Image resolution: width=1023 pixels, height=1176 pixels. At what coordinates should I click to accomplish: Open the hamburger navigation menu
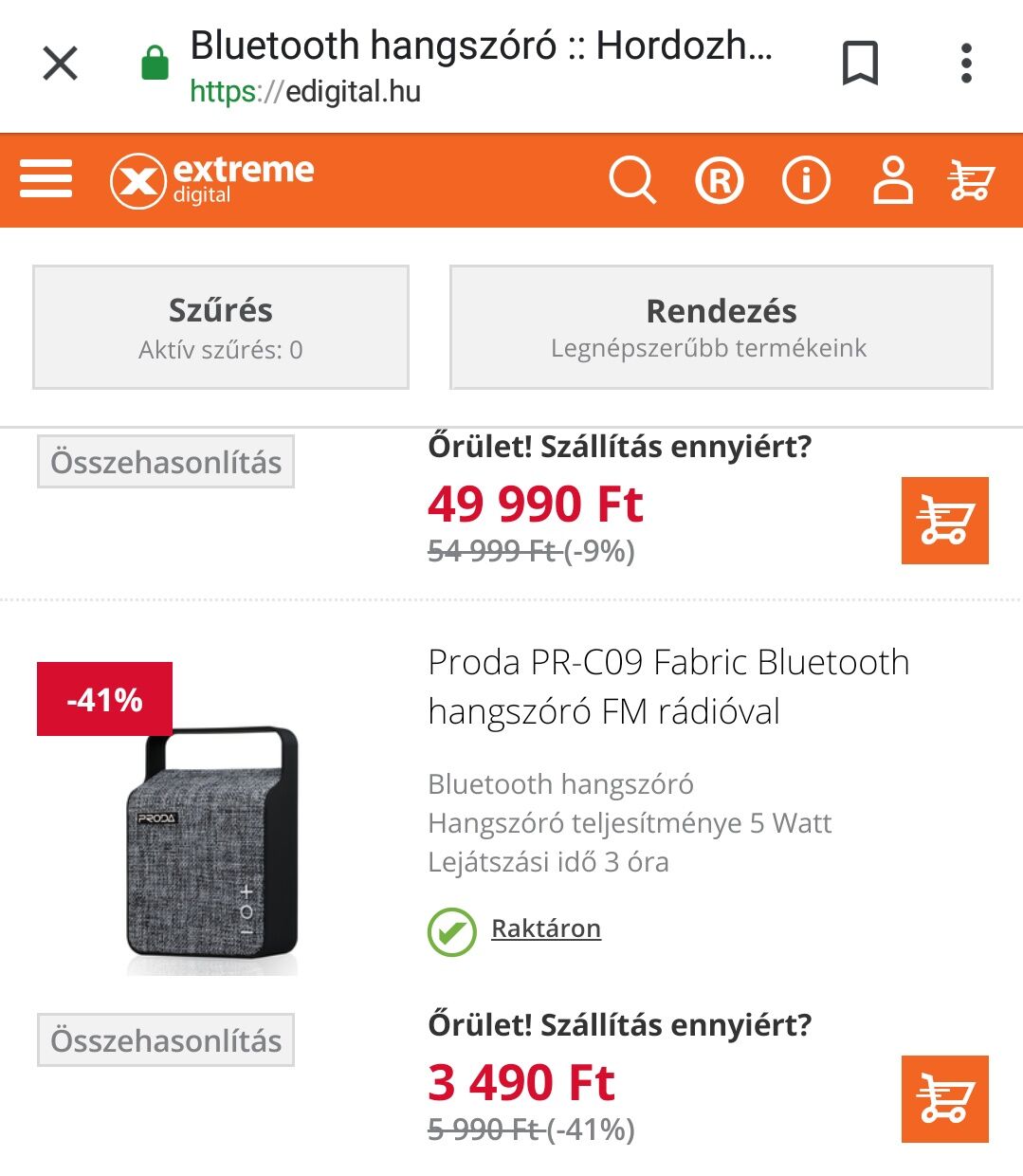[x=46, y=179]
